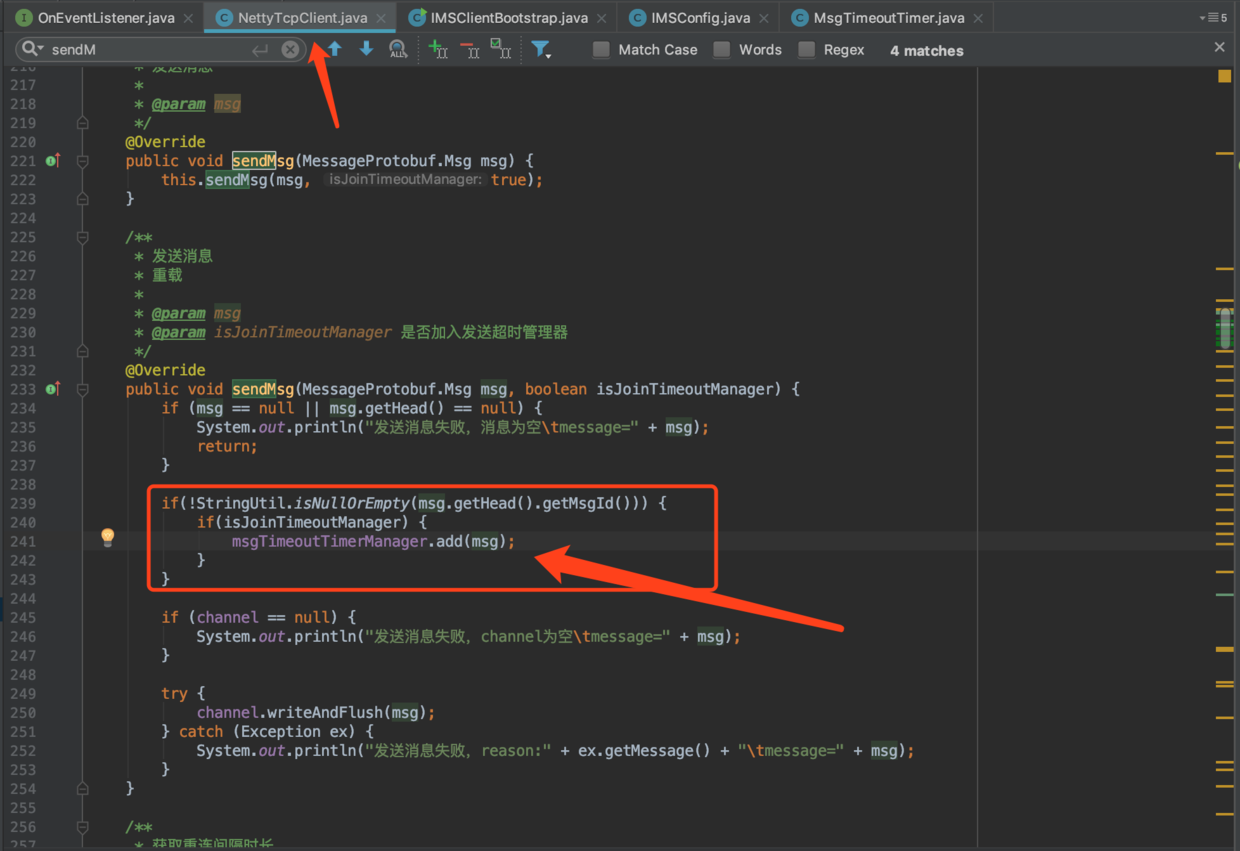Open the MsgTimeoutTimer.java tab
This screenshot has height=851, width=1240.
(x=878, y=17)
